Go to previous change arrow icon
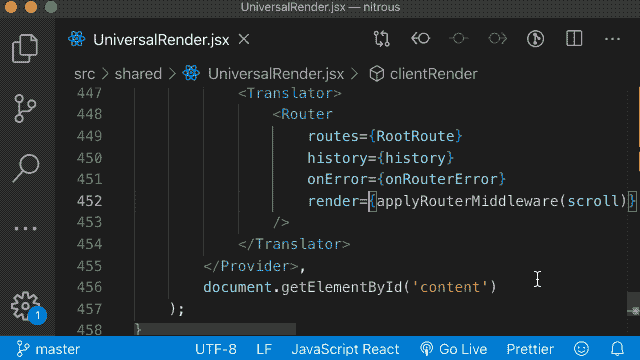The image size is (640, 360). (420, 39)
